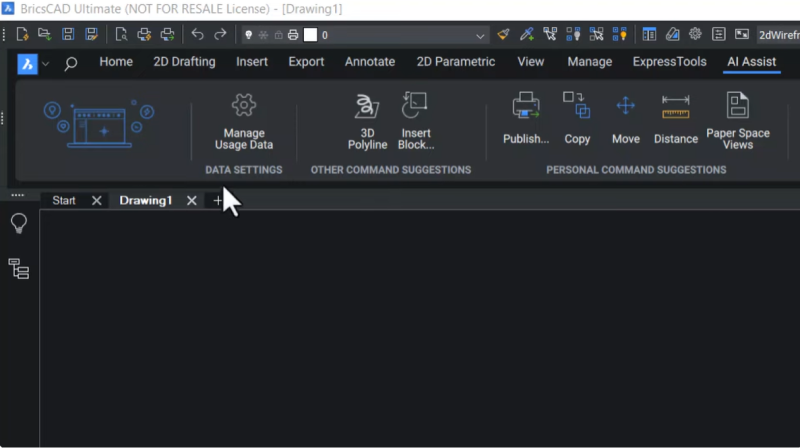Click the layer select cursor icon
Viewport: 800px width, 448px height.
(550, 35)
